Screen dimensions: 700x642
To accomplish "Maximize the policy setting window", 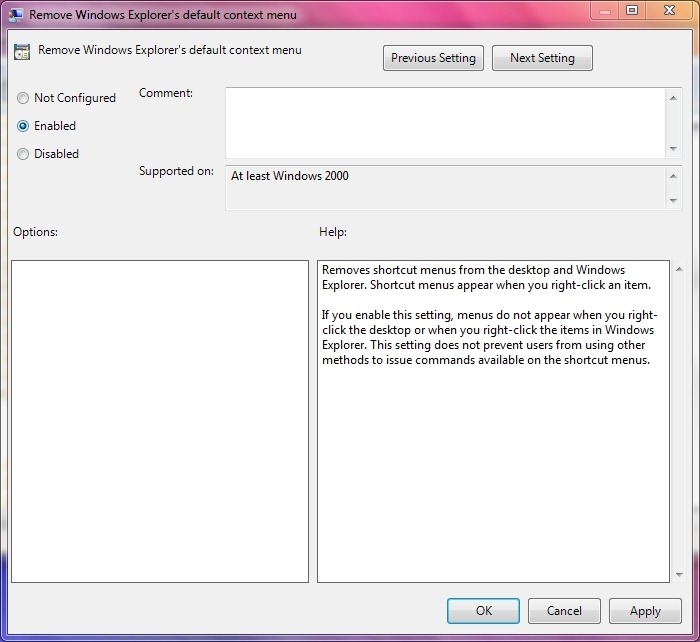I will tap(632, 11).
